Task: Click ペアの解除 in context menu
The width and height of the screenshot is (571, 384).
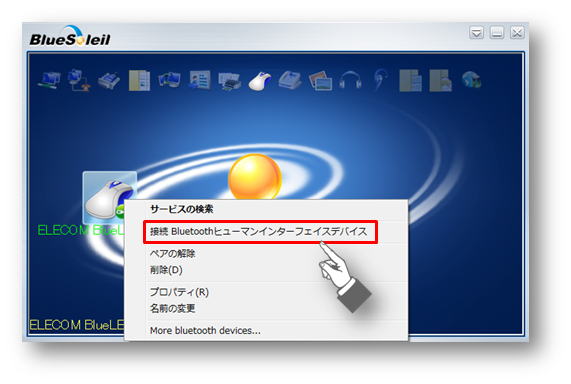Action: click(x=173, y=254)
